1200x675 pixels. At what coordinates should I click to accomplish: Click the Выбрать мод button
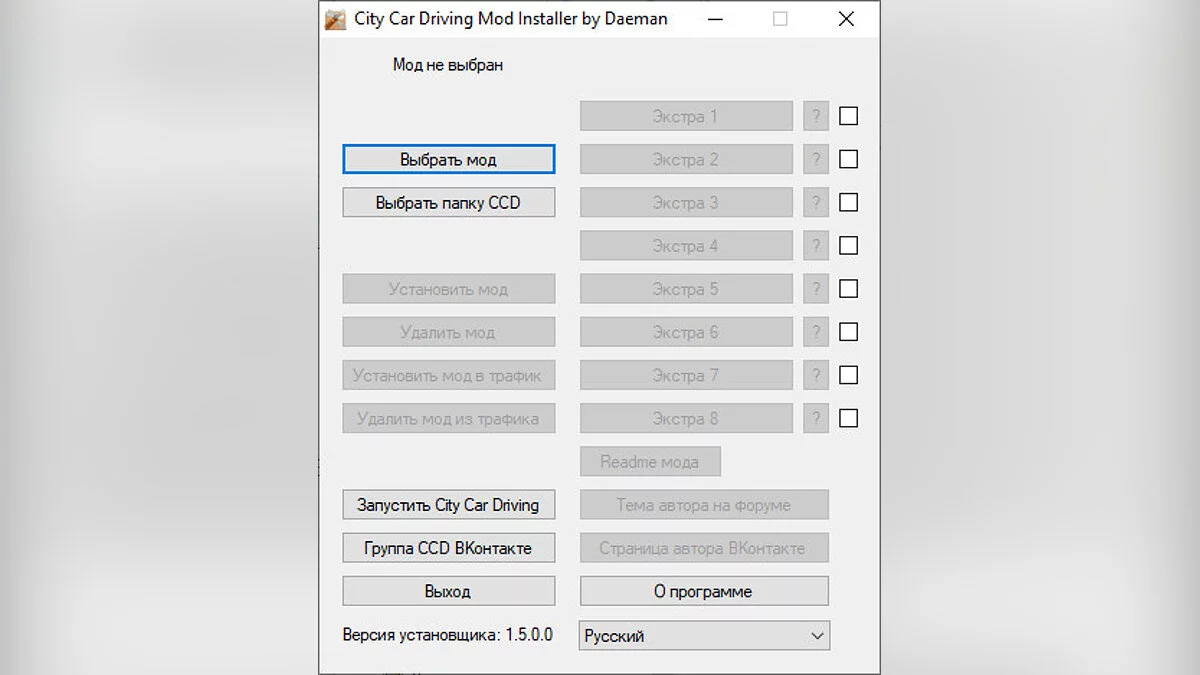click(448, 158)
